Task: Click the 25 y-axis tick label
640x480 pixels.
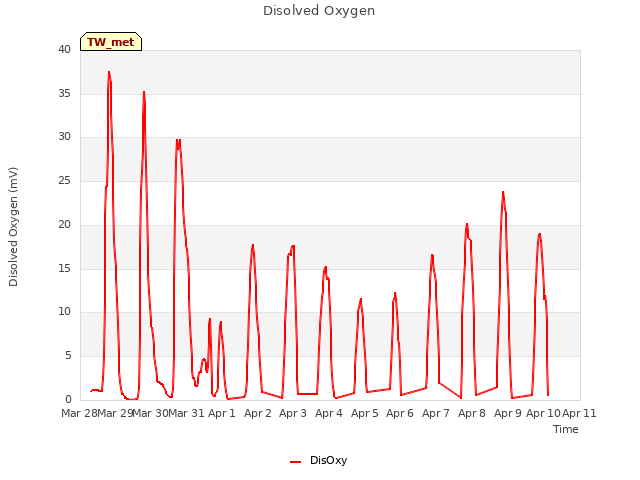Action: point(64,180)
